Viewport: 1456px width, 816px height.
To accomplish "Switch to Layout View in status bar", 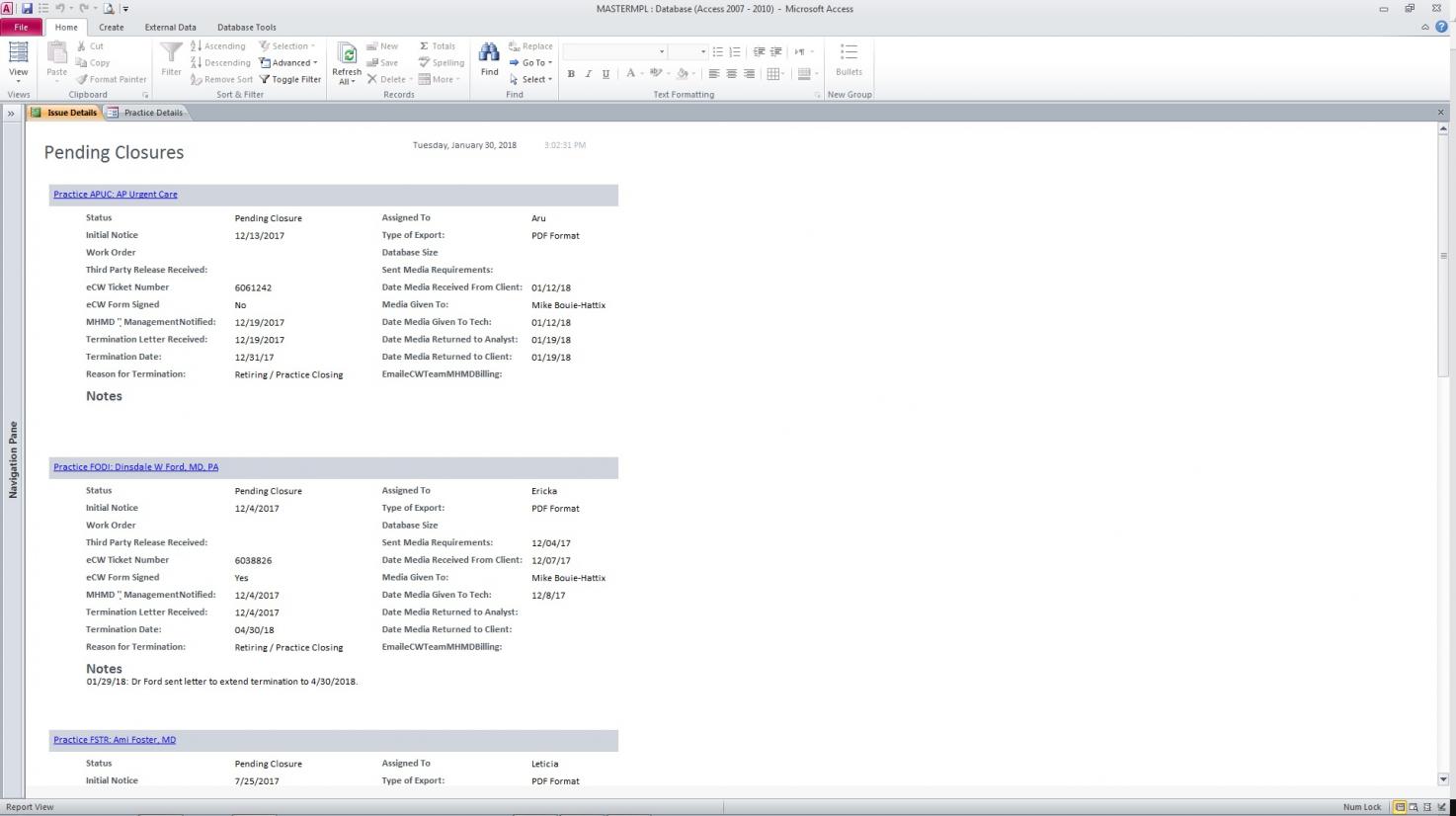I will pyautogui.click(x=1427, y=807).
